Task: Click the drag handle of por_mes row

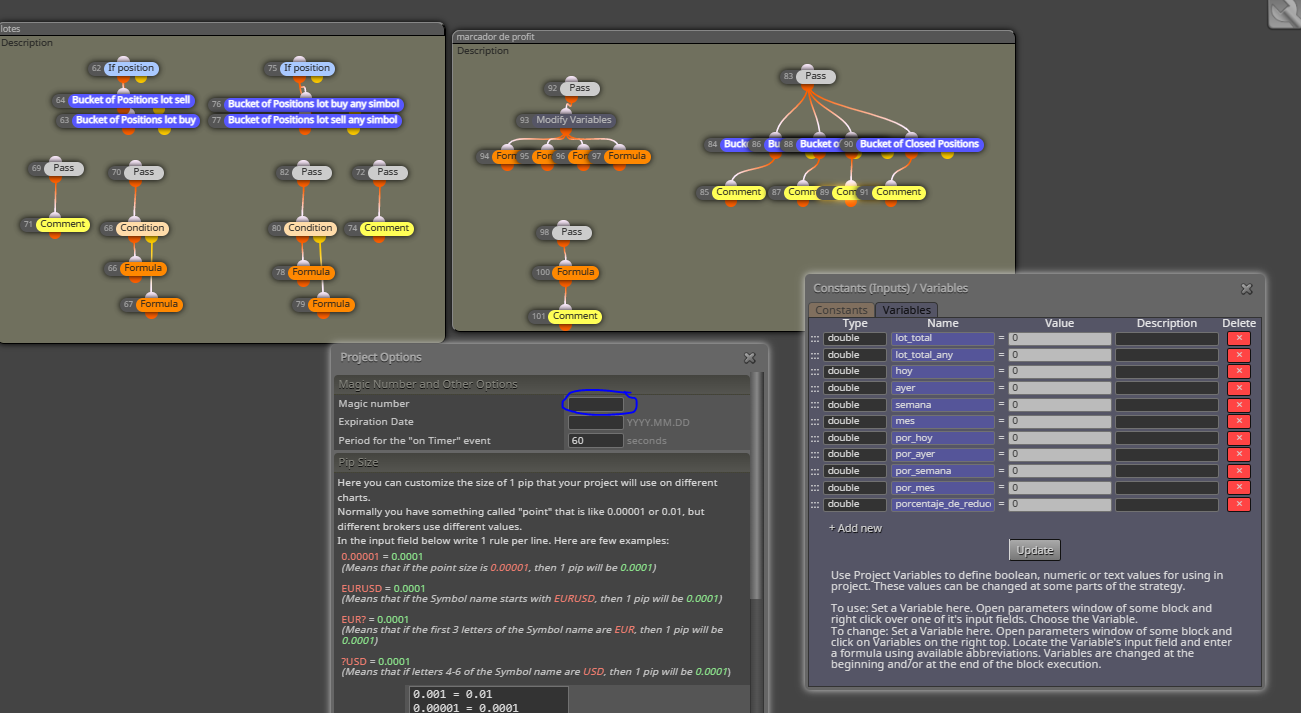Action: point(815,488)
